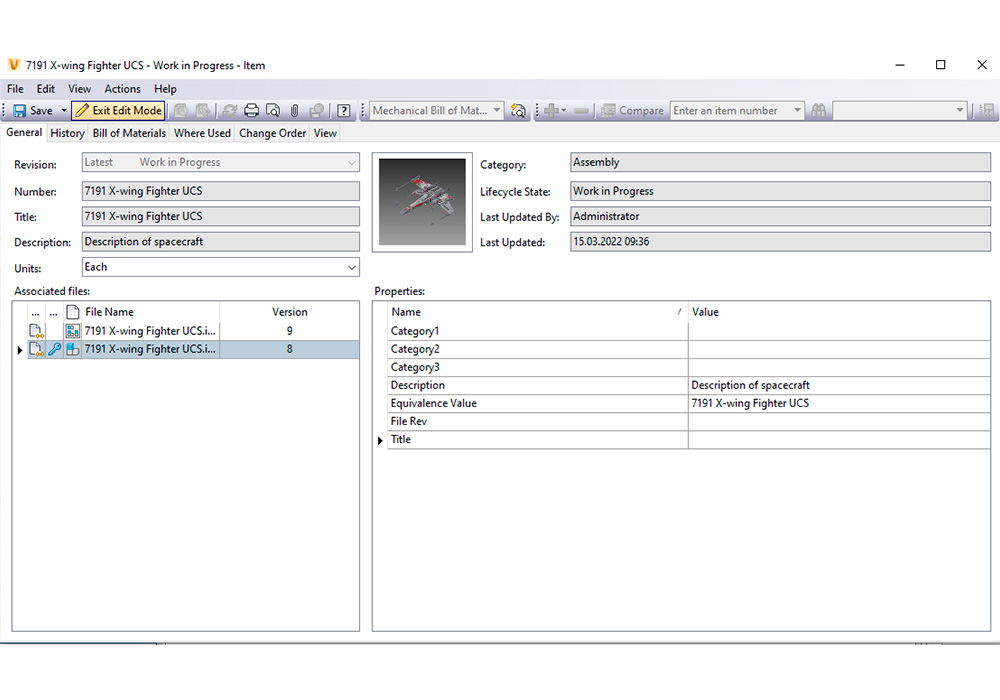Screen dimensions: 1000x700
Task: Click the Category field showing Assembly
Action: [780, 163]
